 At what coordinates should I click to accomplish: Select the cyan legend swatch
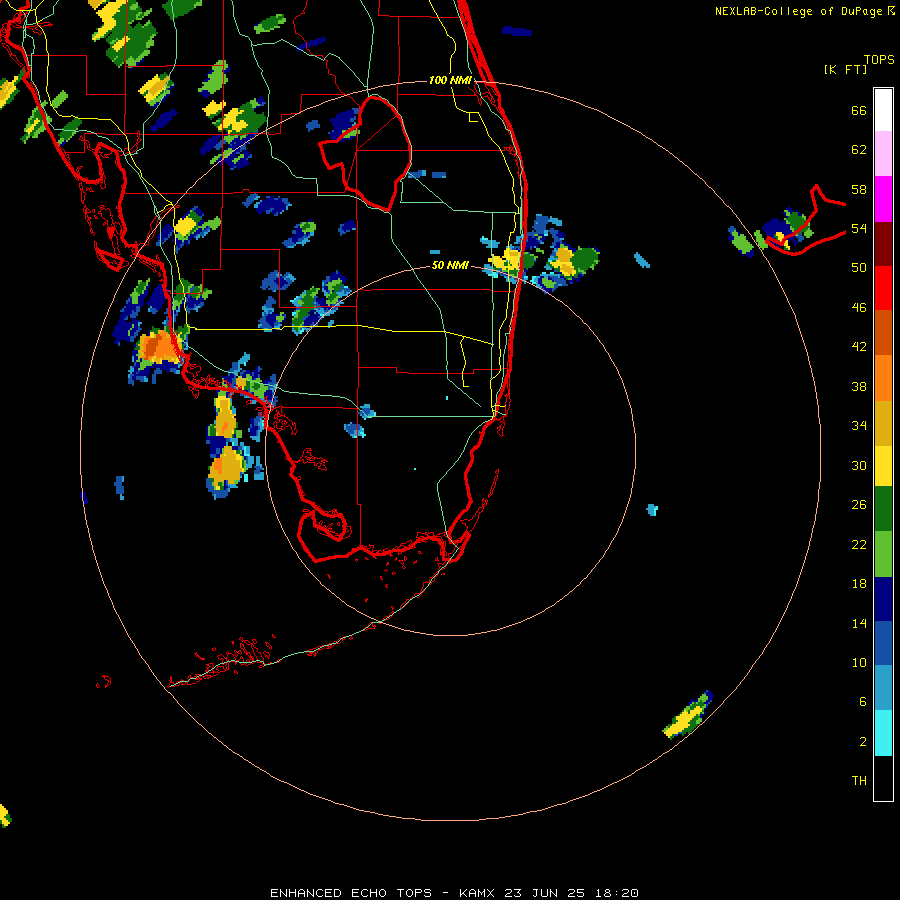[883, 733]
